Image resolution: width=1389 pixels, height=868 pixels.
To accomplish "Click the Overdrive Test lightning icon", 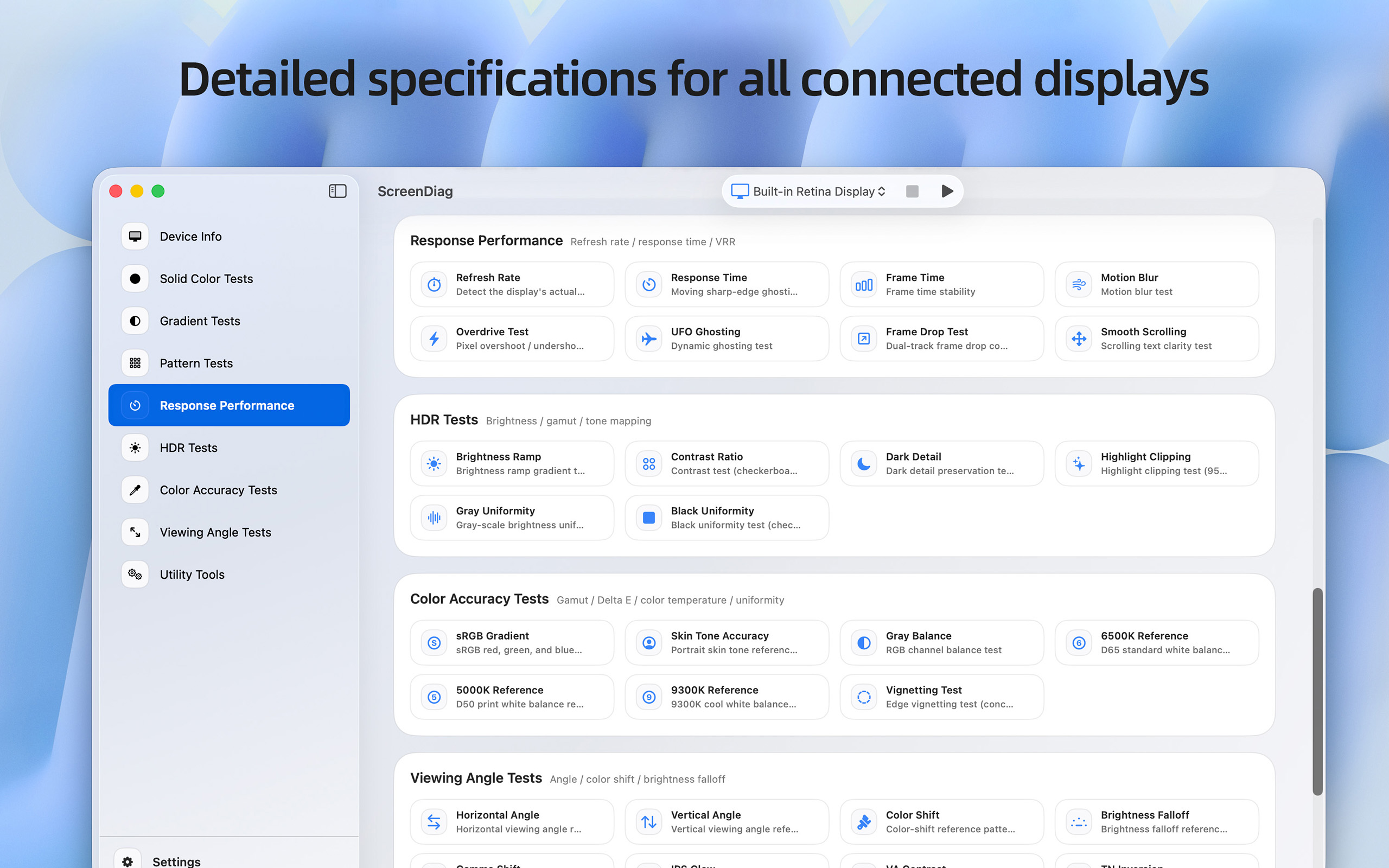I will tap(434, 339).
